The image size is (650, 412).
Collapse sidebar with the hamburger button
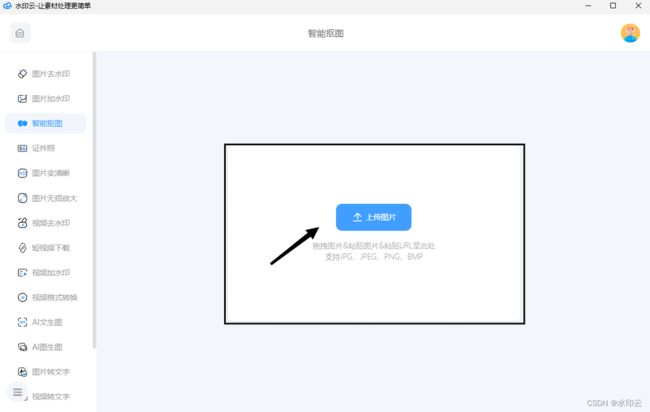[17, 392]
